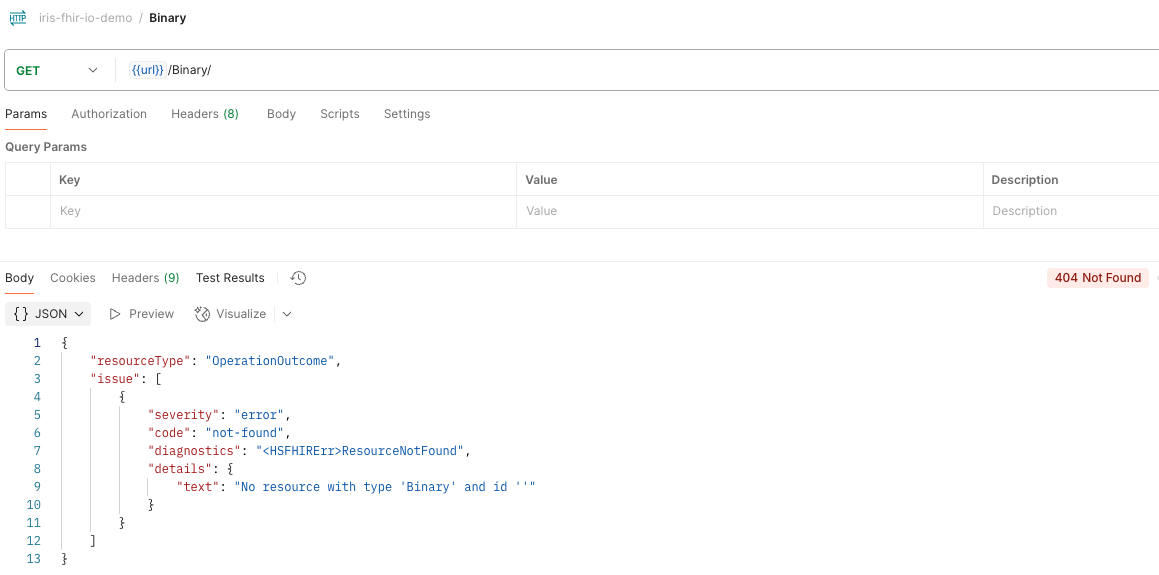The width and height of the screenshot is (1159, 575).
Task: Click the HTTP request icon in breadcrumb
Action: point(18,18)
